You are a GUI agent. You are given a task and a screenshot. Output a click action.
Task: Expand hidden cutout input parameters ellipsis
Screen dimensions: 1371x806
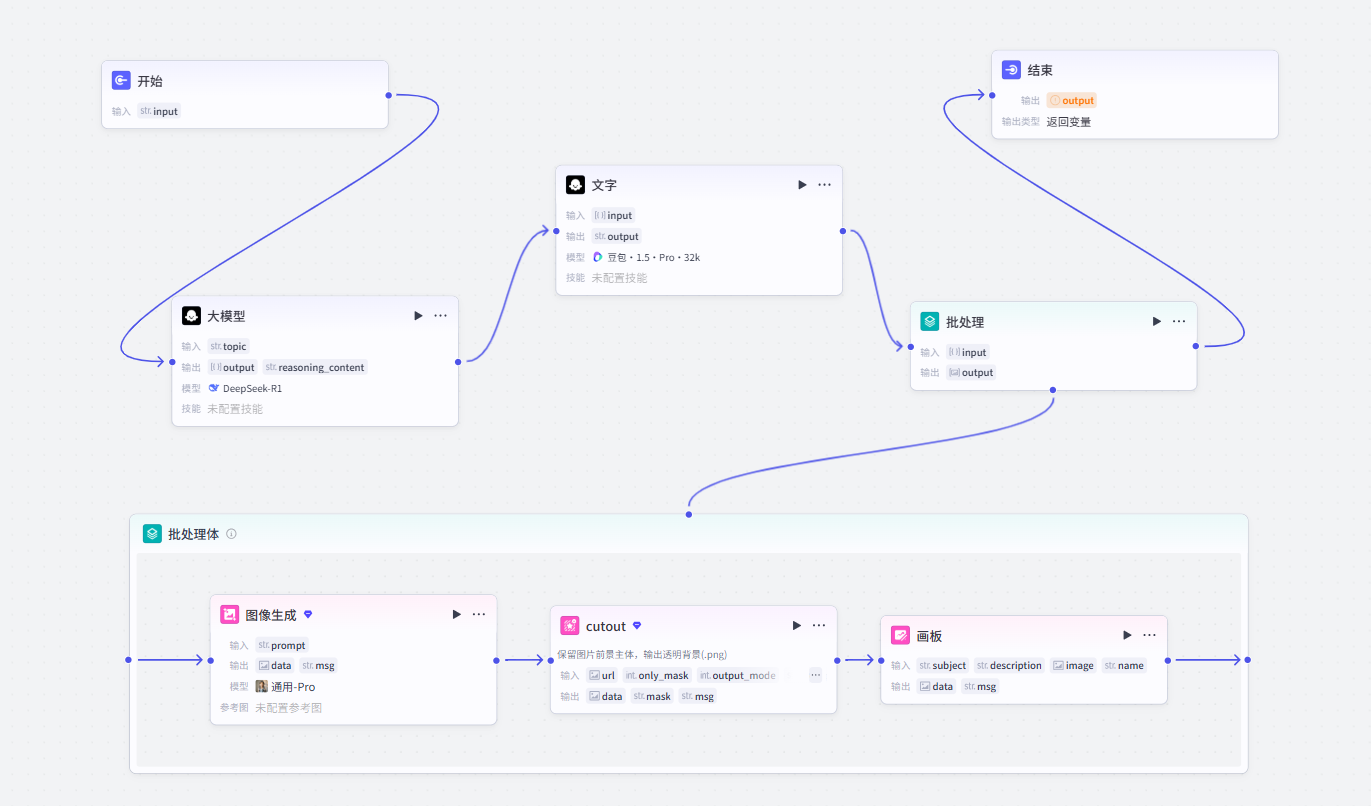click(x=815, y=675)
